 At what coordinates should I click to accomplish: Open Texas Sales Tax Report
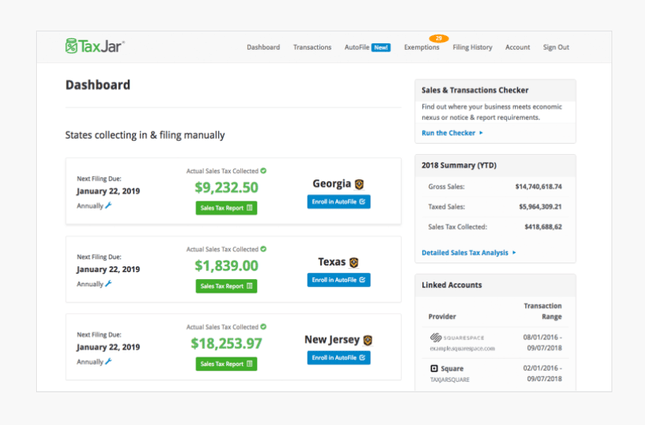click(x=226, y=286)
